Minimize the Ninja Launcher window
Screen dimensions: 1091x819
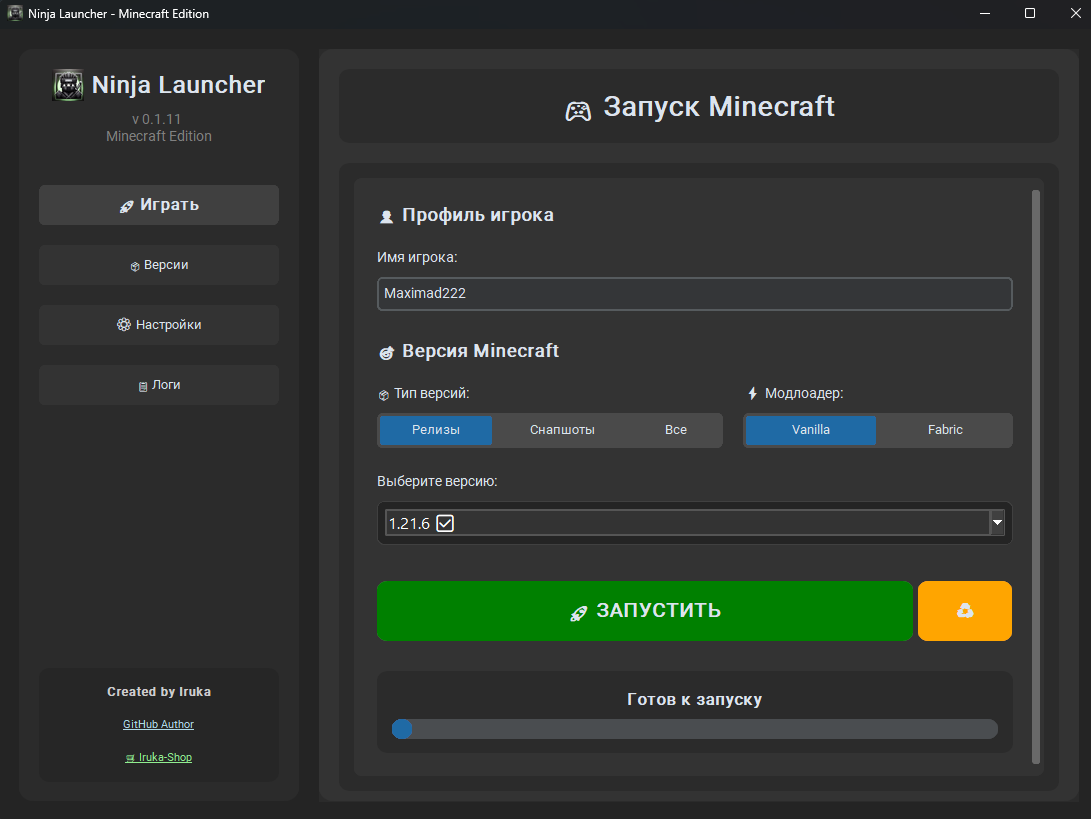click(x=985, y=13)
